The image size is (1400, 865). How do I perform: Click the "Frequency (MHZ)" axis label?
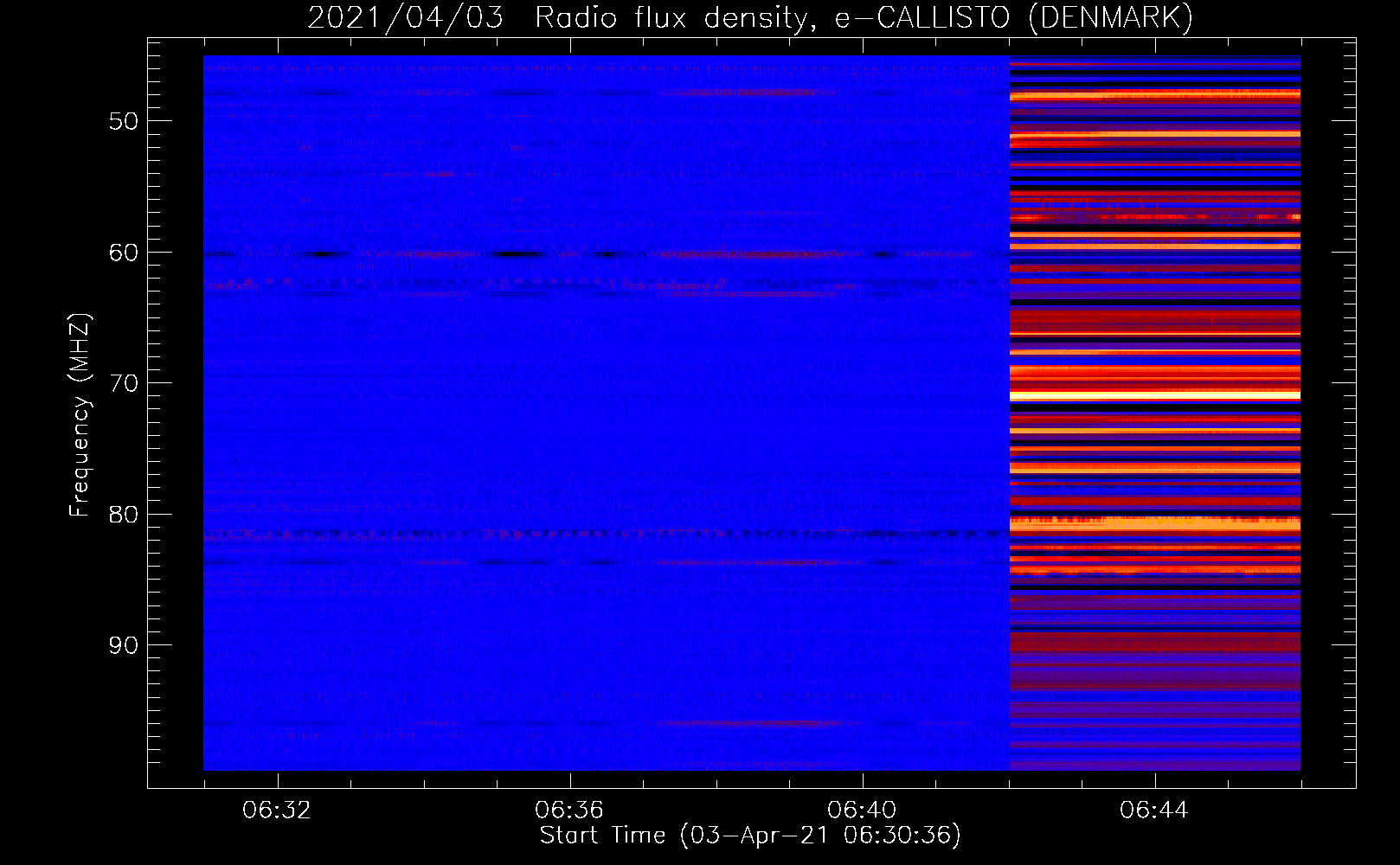(x=79, y=415)
